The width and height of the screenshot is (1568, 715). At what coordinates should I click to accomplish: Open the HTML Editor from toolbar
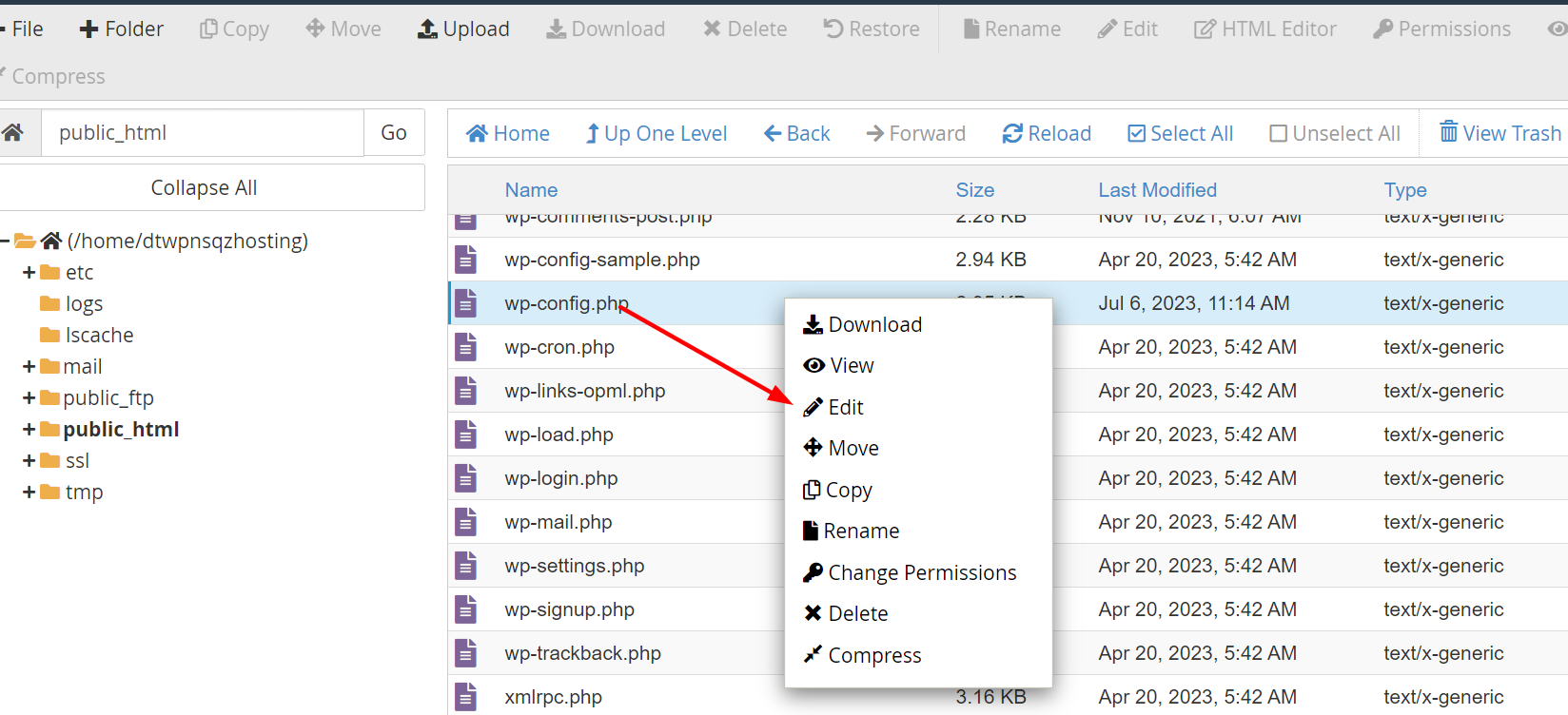coord(1265,29)
